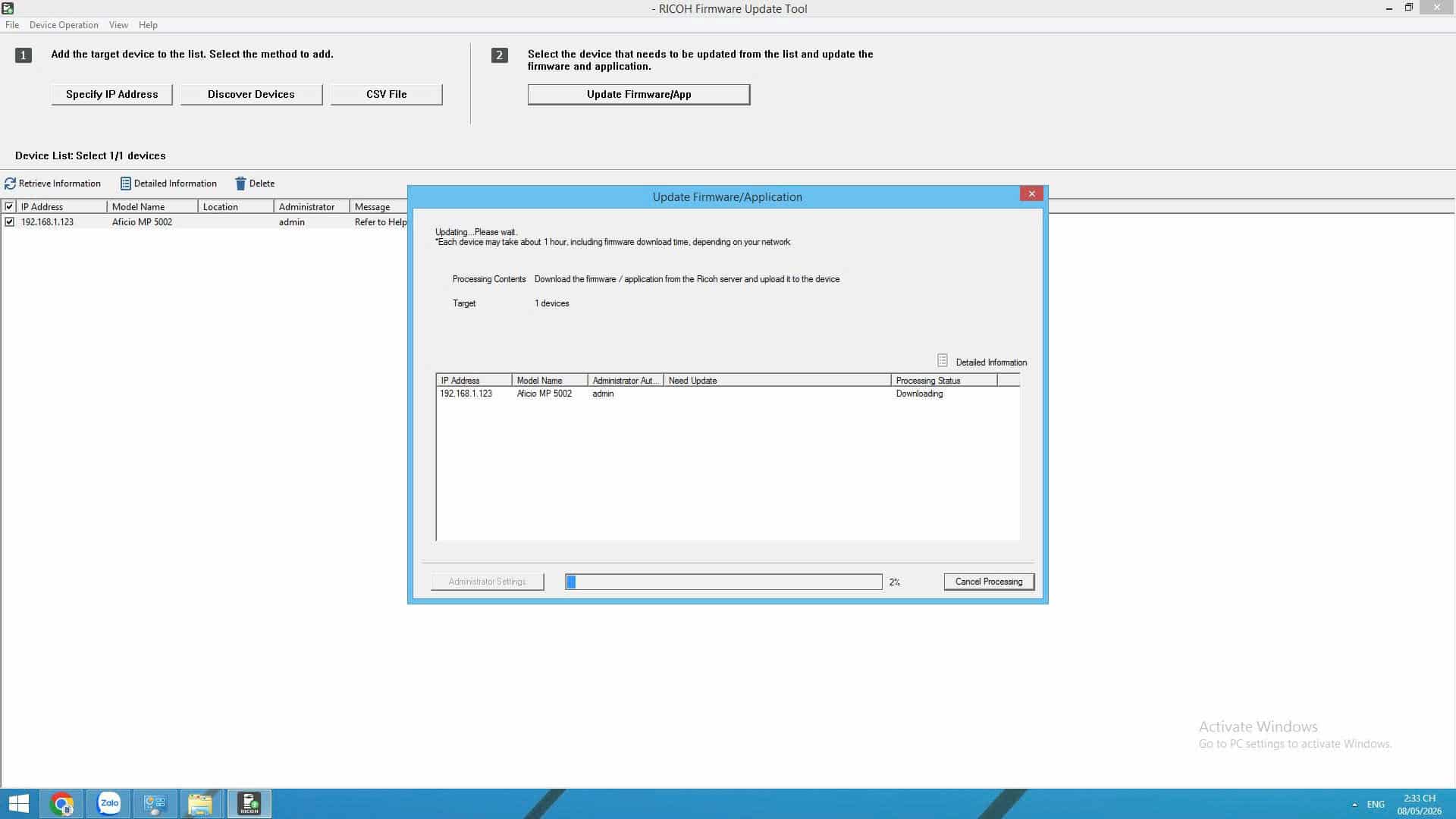
Task: Click the RICOH tool taskbar icon
Action: 249,804
